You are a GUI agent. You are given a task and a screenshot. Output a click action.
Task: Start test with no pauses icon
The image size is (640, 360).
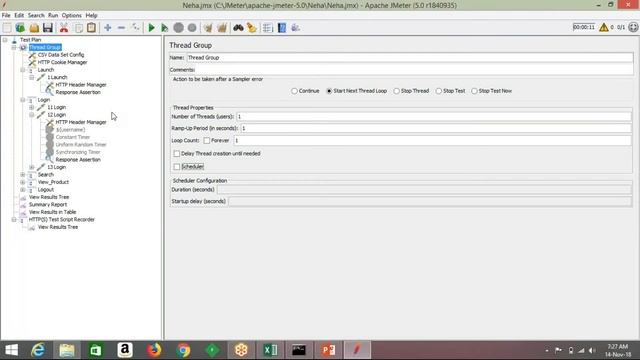pos(164,28)
